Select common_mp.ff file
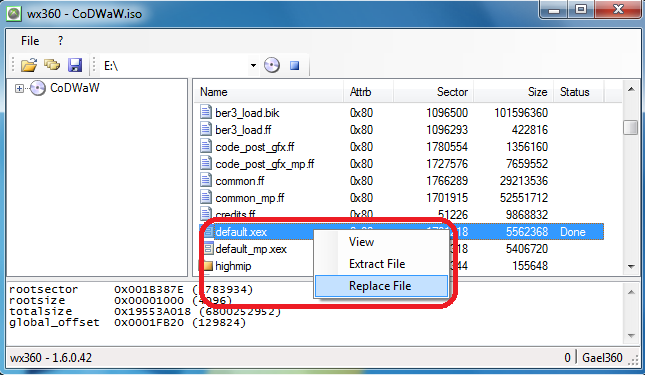This screenshot has width=645, height=375. [x=250, y=198]
